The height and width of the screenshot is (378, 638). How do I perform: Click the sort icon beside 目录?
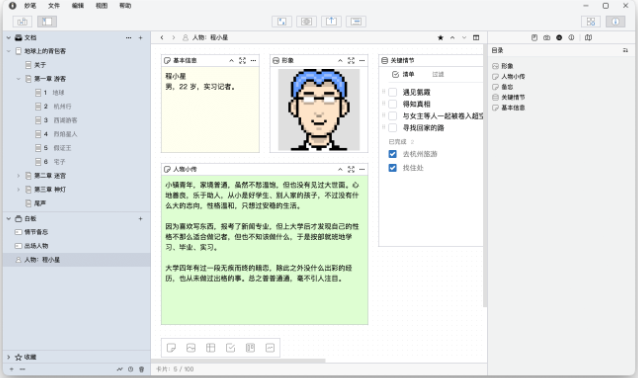tap(625, 50)
